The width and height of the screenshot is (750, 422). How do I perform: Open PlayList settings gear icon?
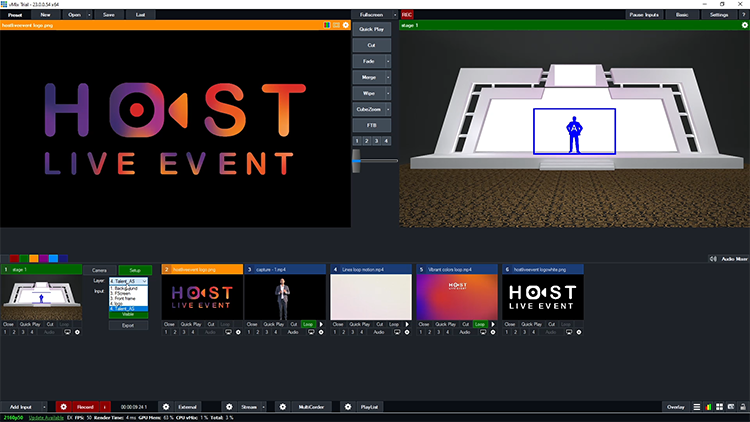[347, 407]
